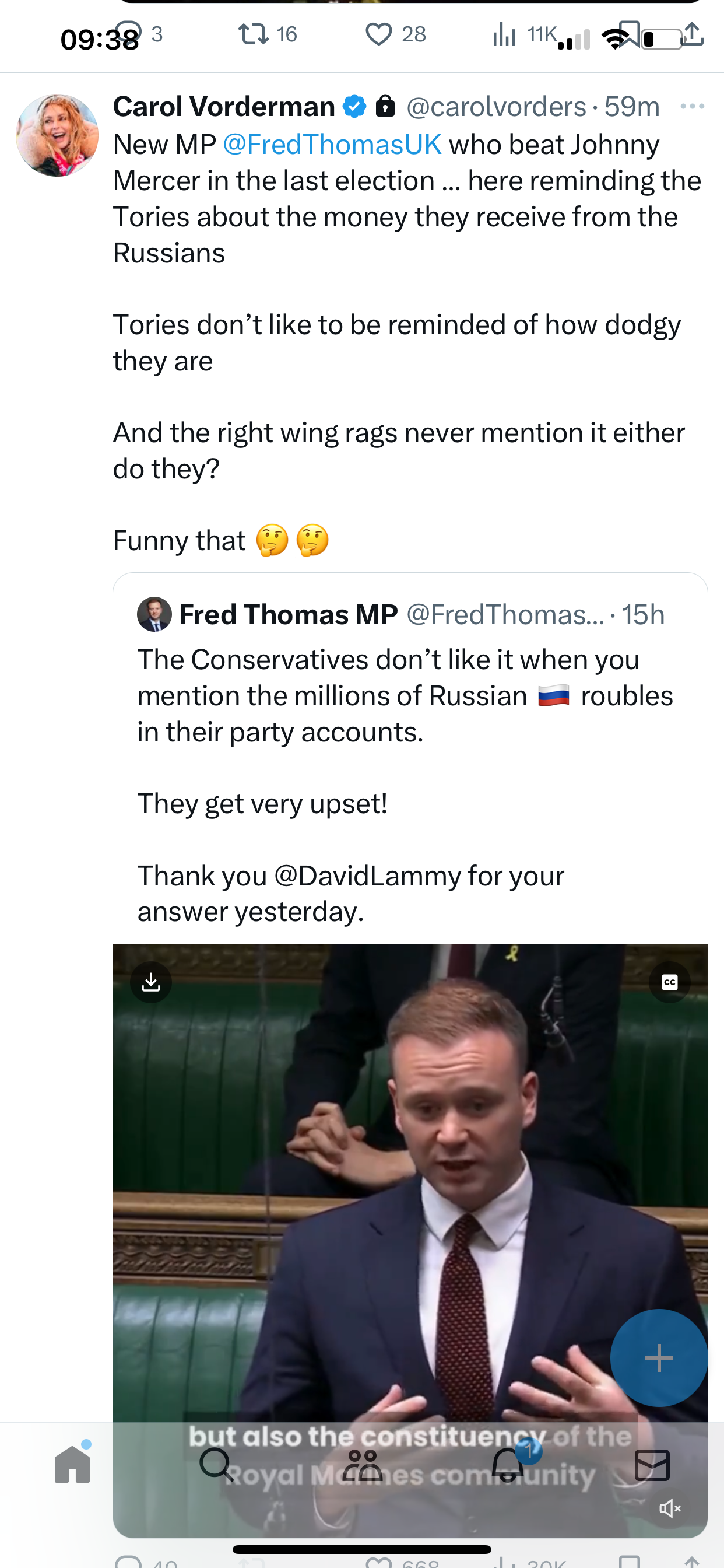Open three-dot menu on Carol Vorderman's tweet
Screen dimensions: 724x1568
(693, 107)
